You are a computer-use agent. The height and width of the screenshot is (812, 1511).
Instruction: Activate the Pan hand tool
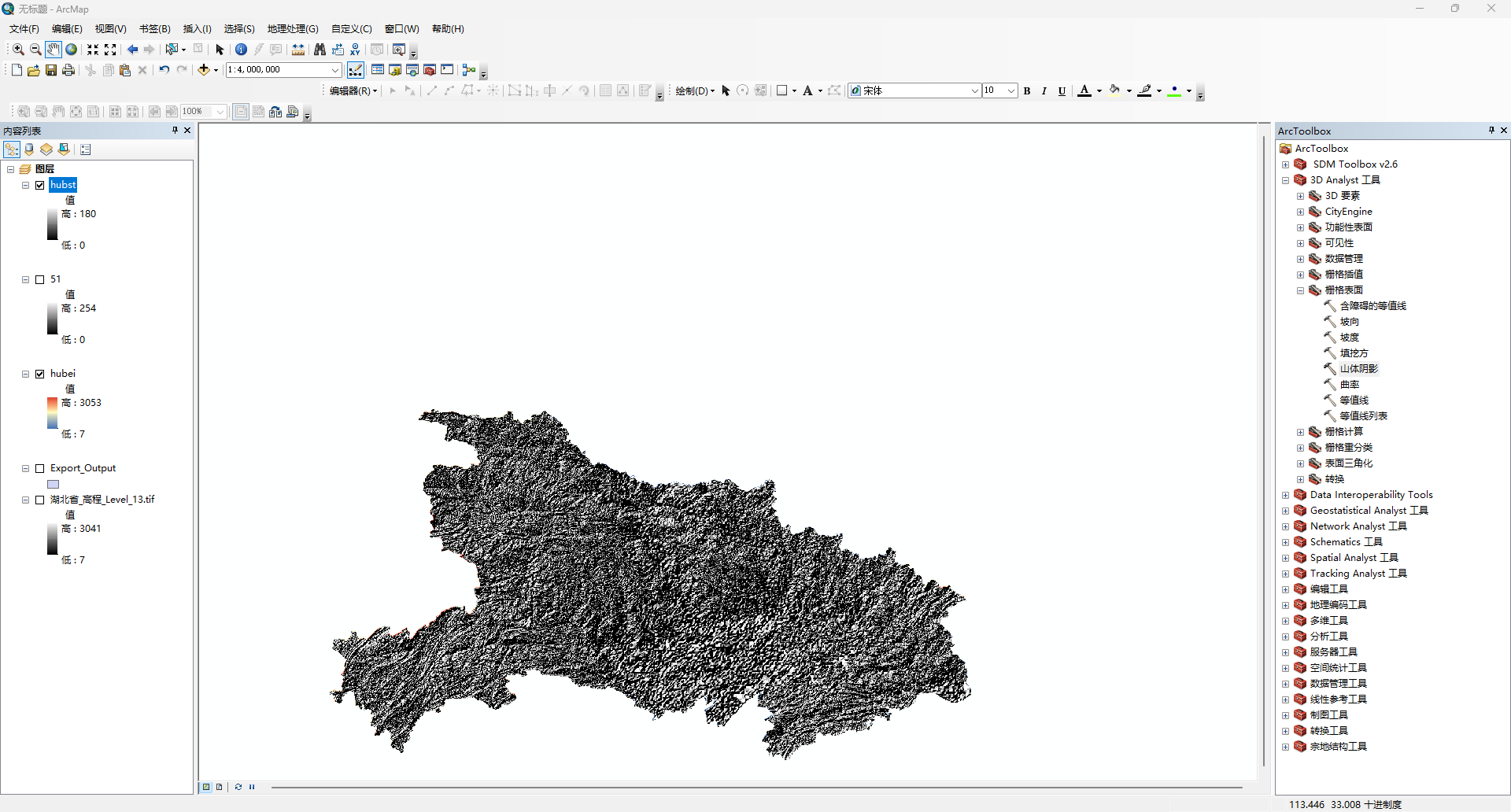click(53, 50)
